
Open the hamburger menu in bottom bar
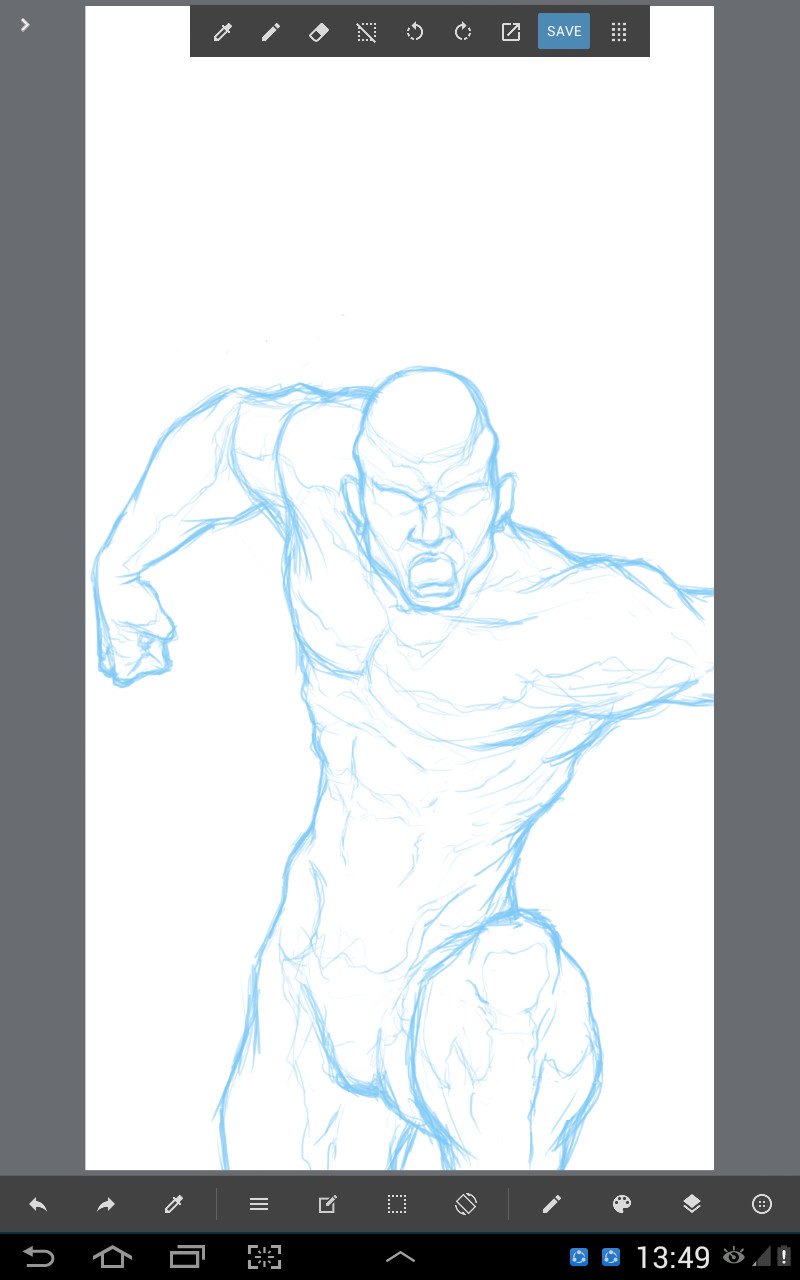click(259, 1205)
